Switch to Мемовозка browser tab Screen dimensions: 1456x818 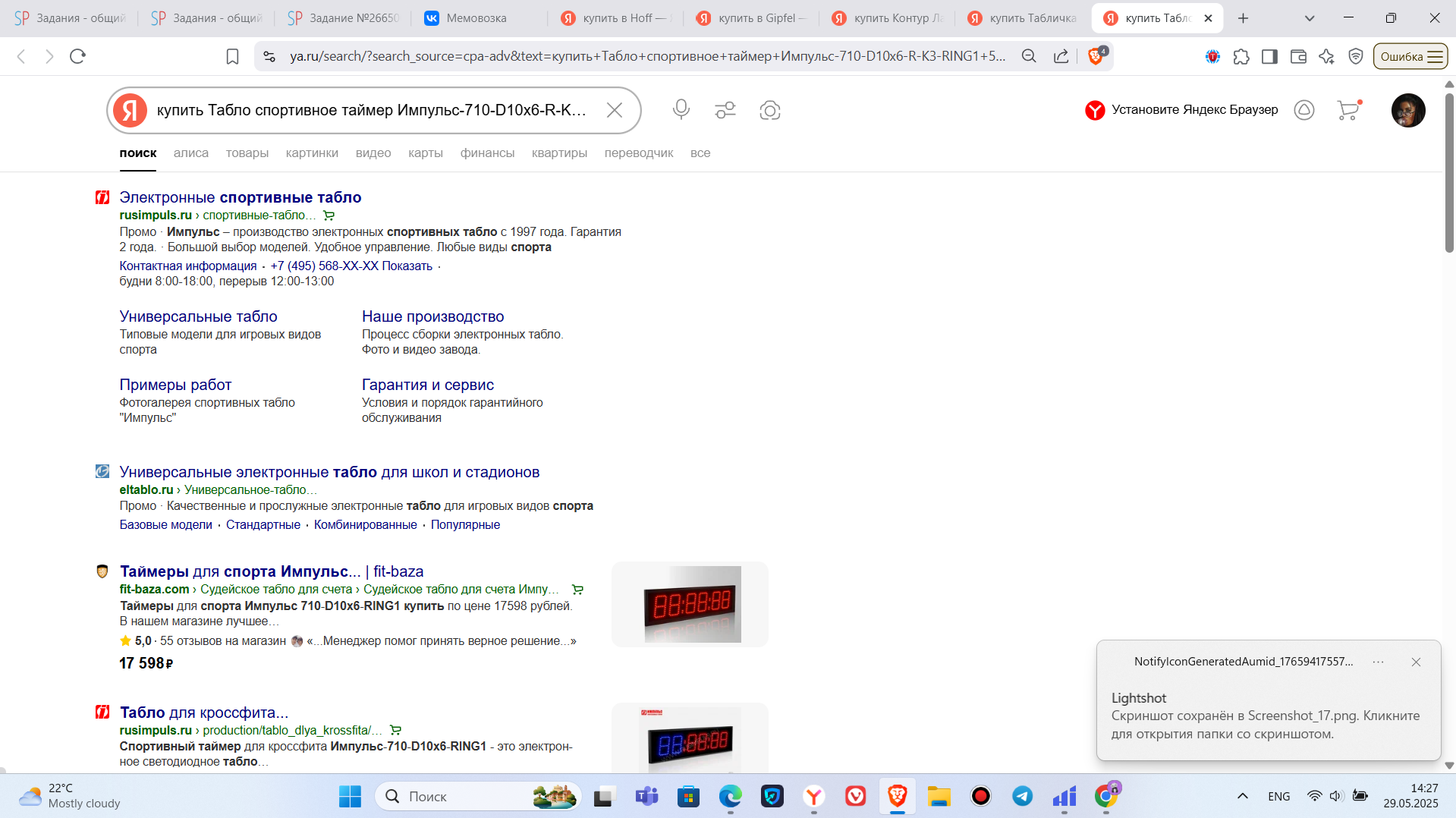point(476,18)
